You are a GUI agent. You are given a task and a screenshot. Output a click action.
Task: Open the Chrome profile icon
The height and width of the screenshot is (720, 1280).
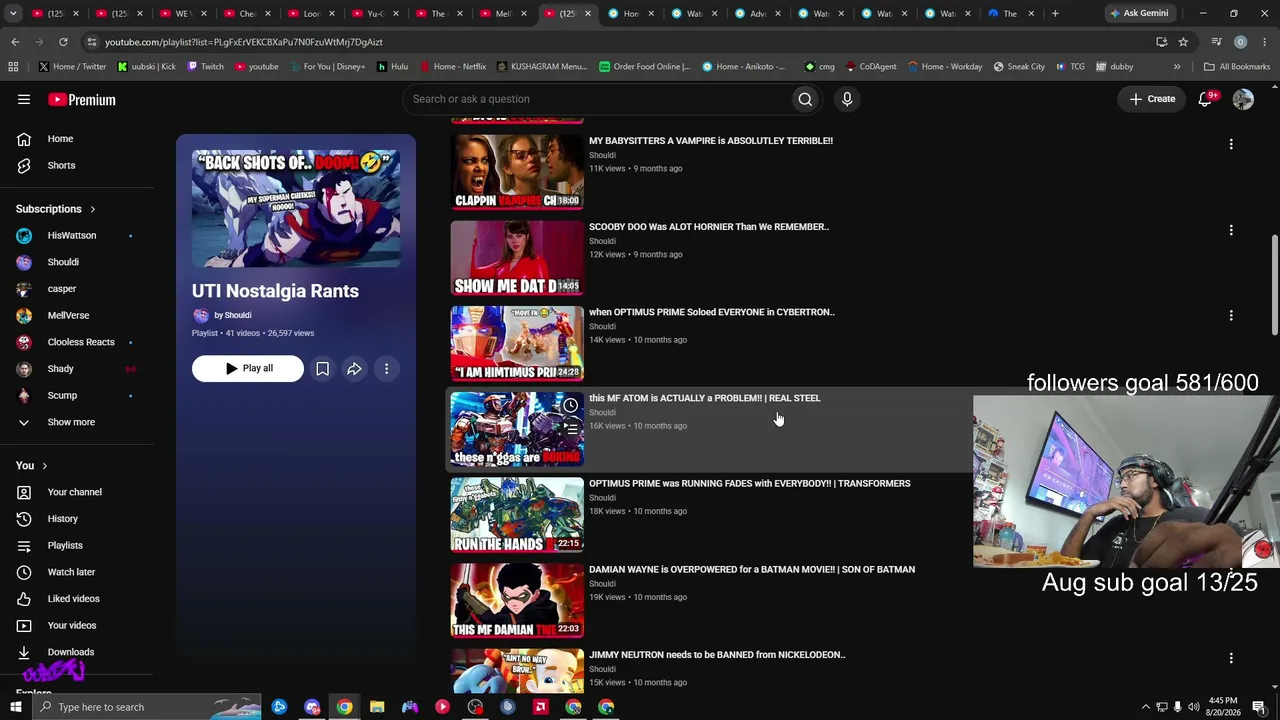click(1240, 42)
